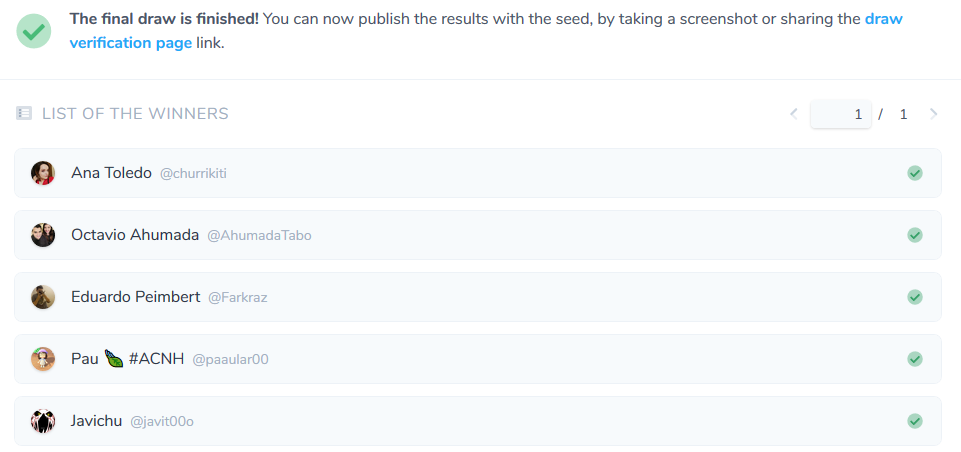This screenshot has height=452, width=961.
Task: Go to the next winners page arrow
Action: click(x=933, y=113)
